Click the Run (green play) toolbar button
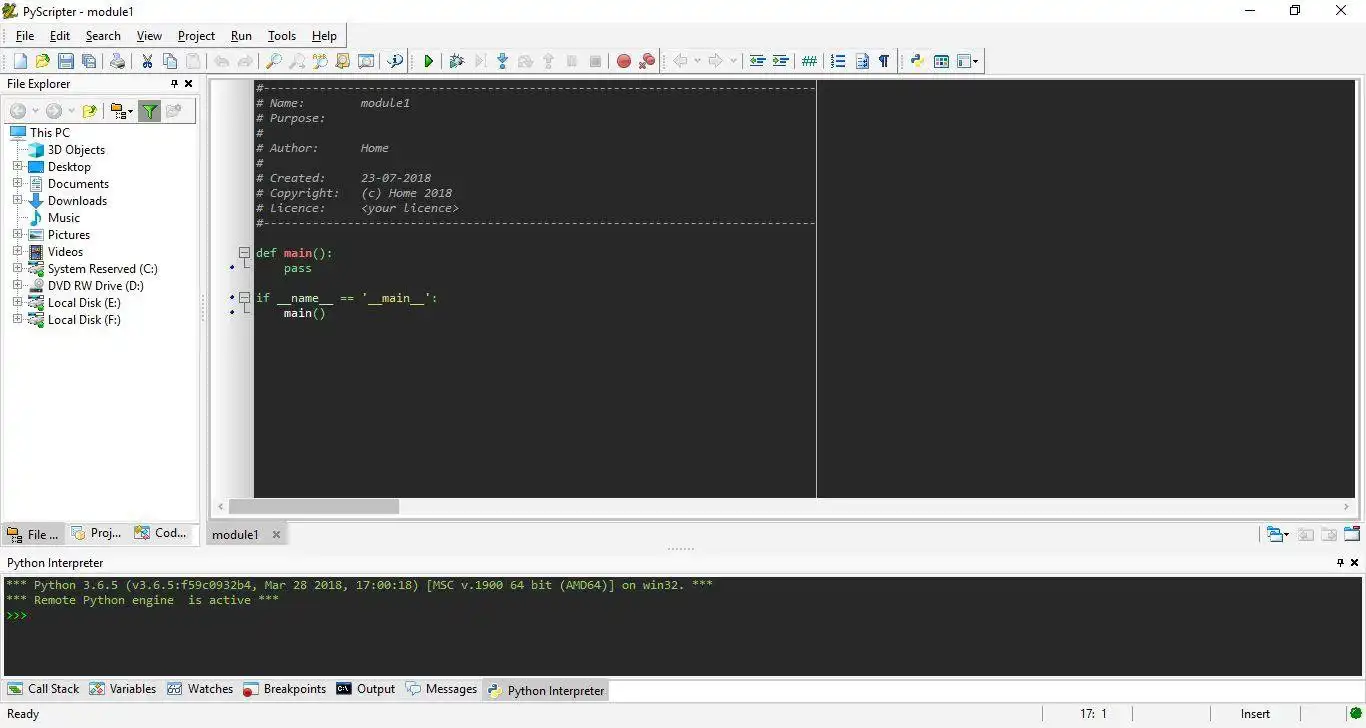The height and width of the screenshot is (728, 1366). coord(428,61)
